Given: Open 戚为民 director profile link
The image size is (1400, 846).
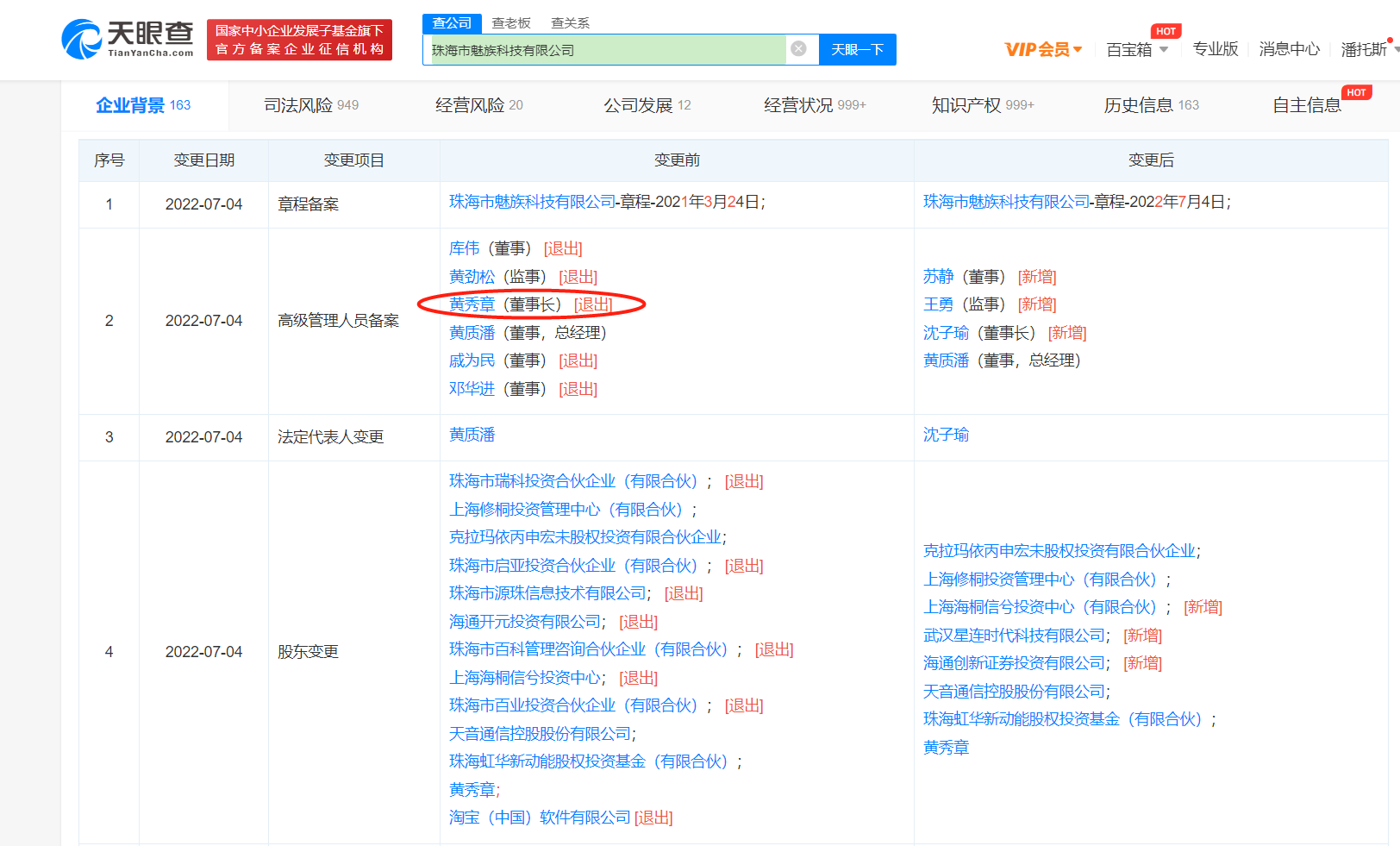Looking at the screenshot, I should pos(472,360).
